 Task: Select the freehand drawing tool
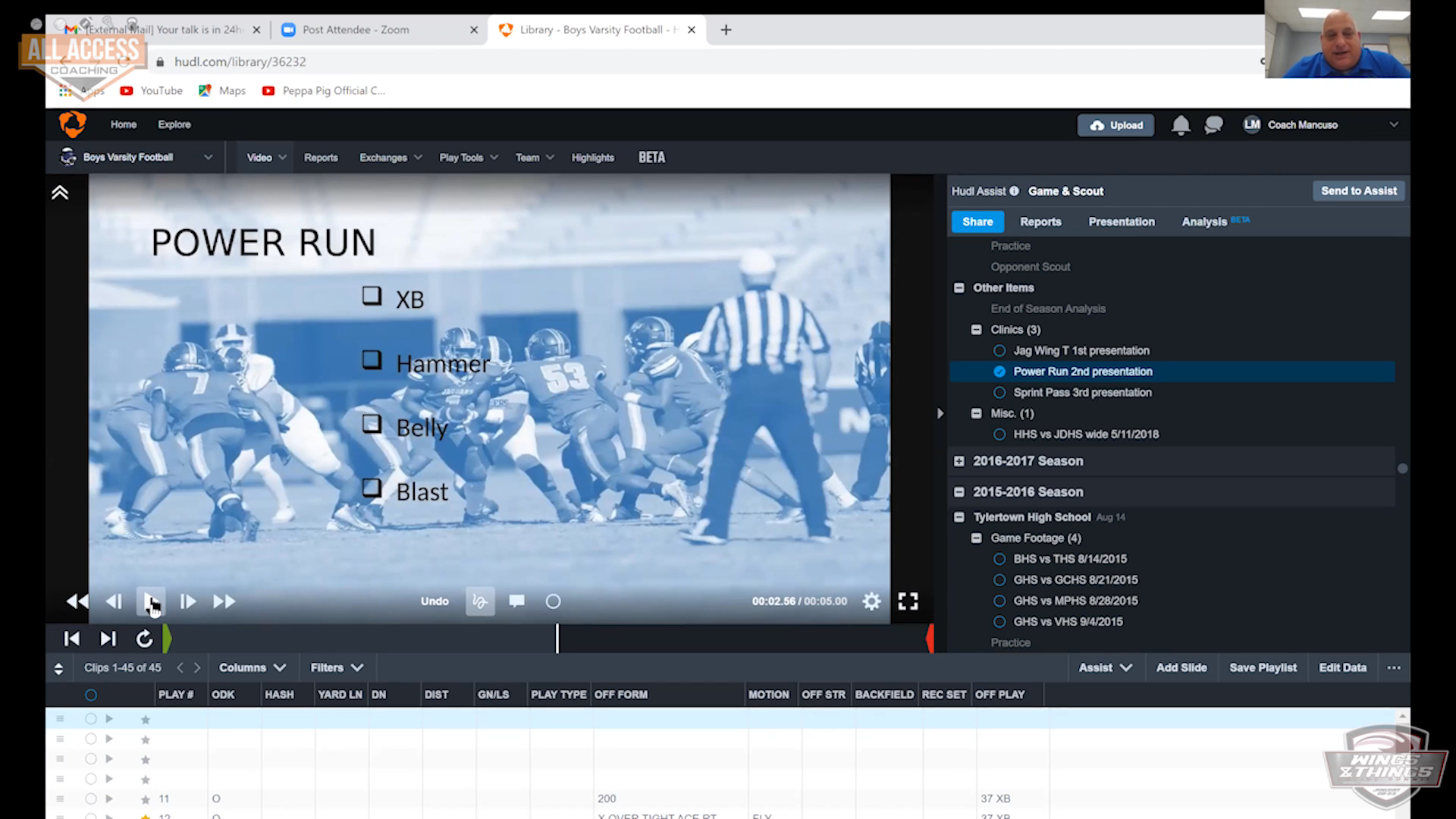coord(480,601)
